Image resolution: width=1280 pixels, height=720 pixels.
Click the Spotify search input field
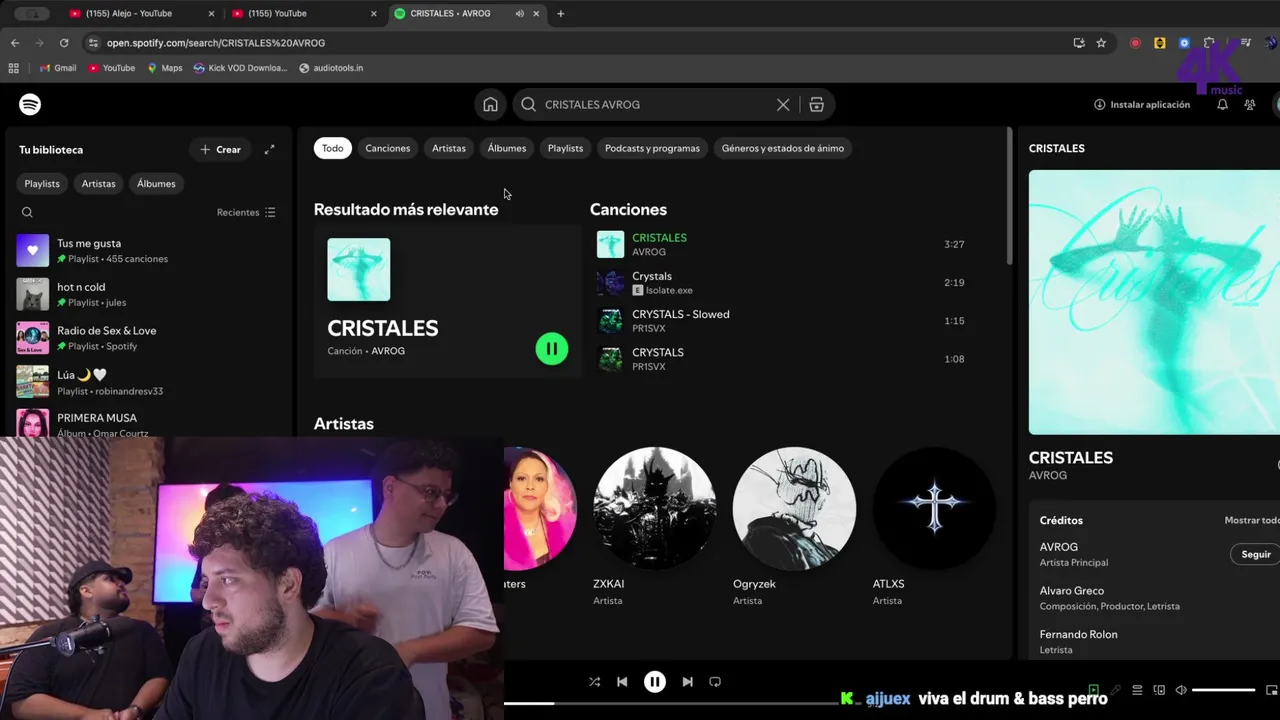pyautogui.click(x=656, y=104)
